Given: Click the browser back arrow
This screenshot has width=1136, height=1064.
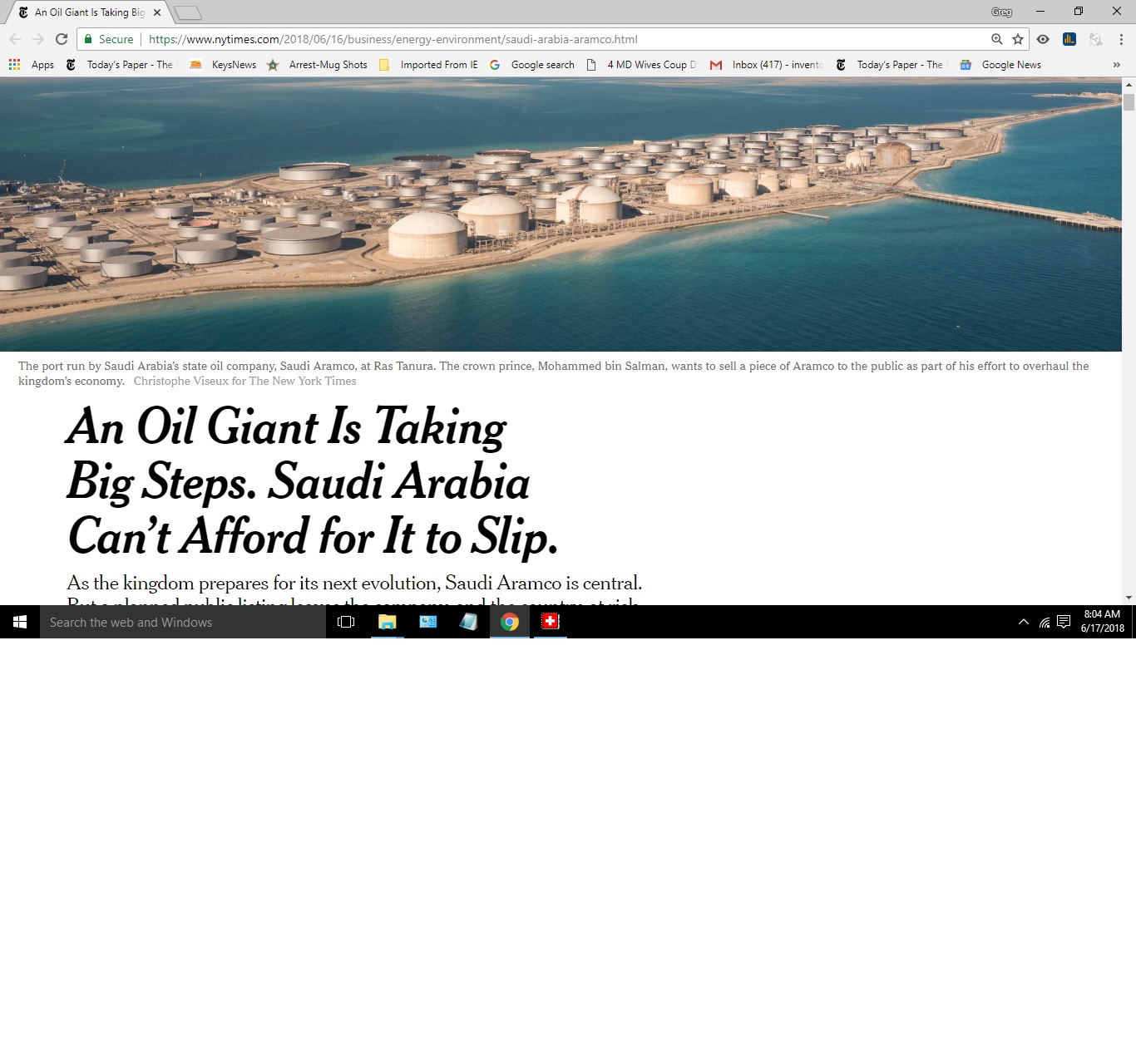Looking at the screenshot, I should click(x=15, y=39).
